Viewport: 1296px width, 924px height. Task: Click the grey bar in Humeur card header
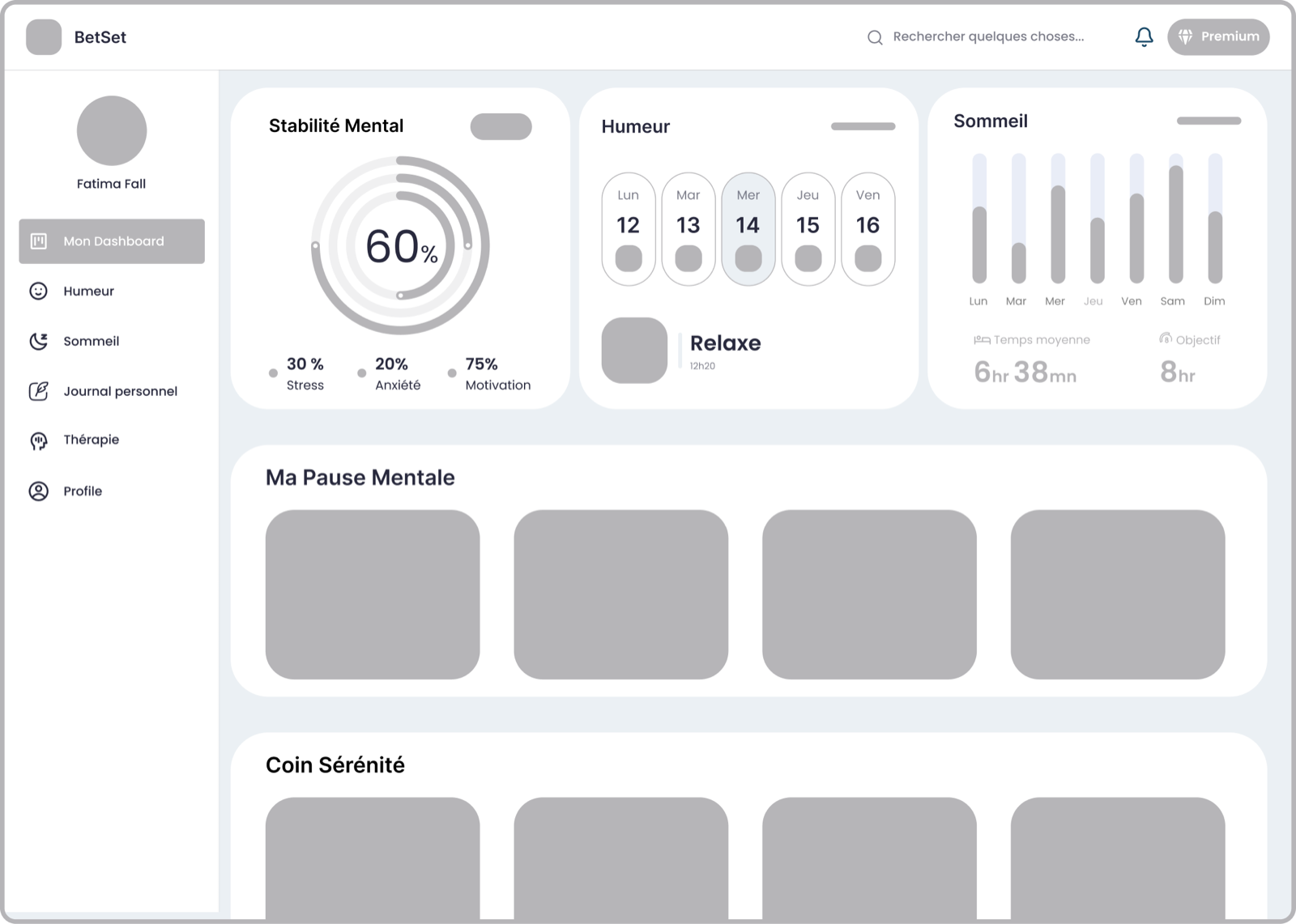[x=863, y=126]
